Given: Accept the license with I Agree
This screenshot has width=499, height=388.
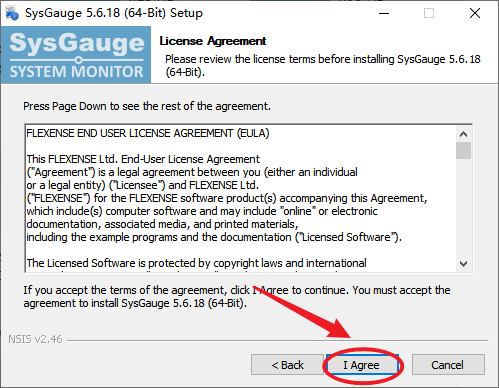Looking at the screenshot, I should pos(362,365).
